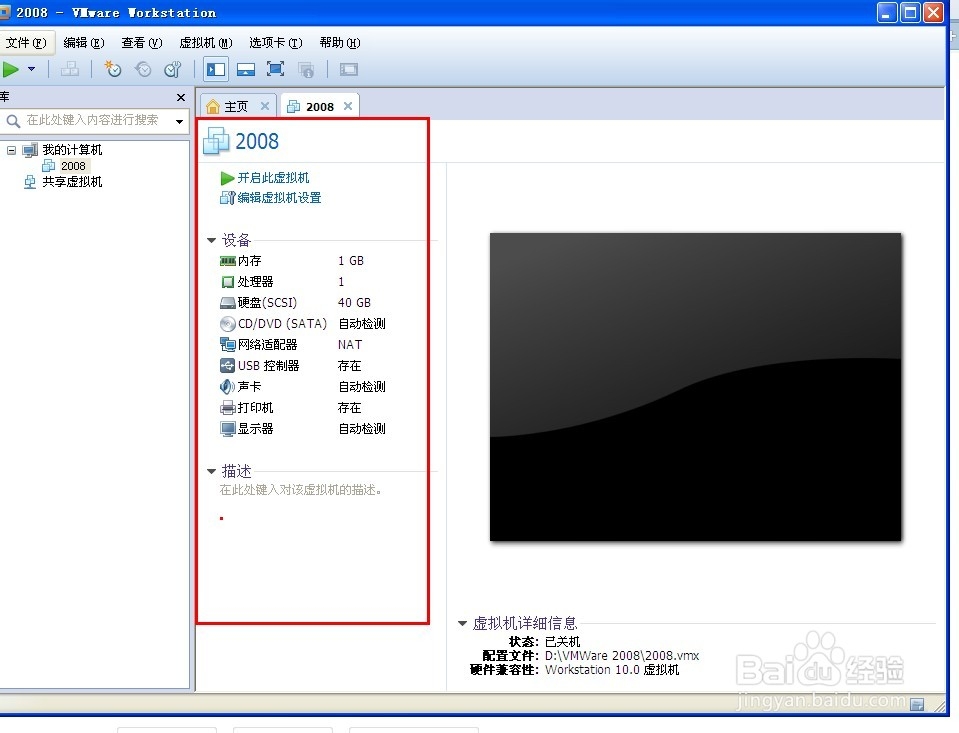Select the 处理器 device label

click(256, 282)
